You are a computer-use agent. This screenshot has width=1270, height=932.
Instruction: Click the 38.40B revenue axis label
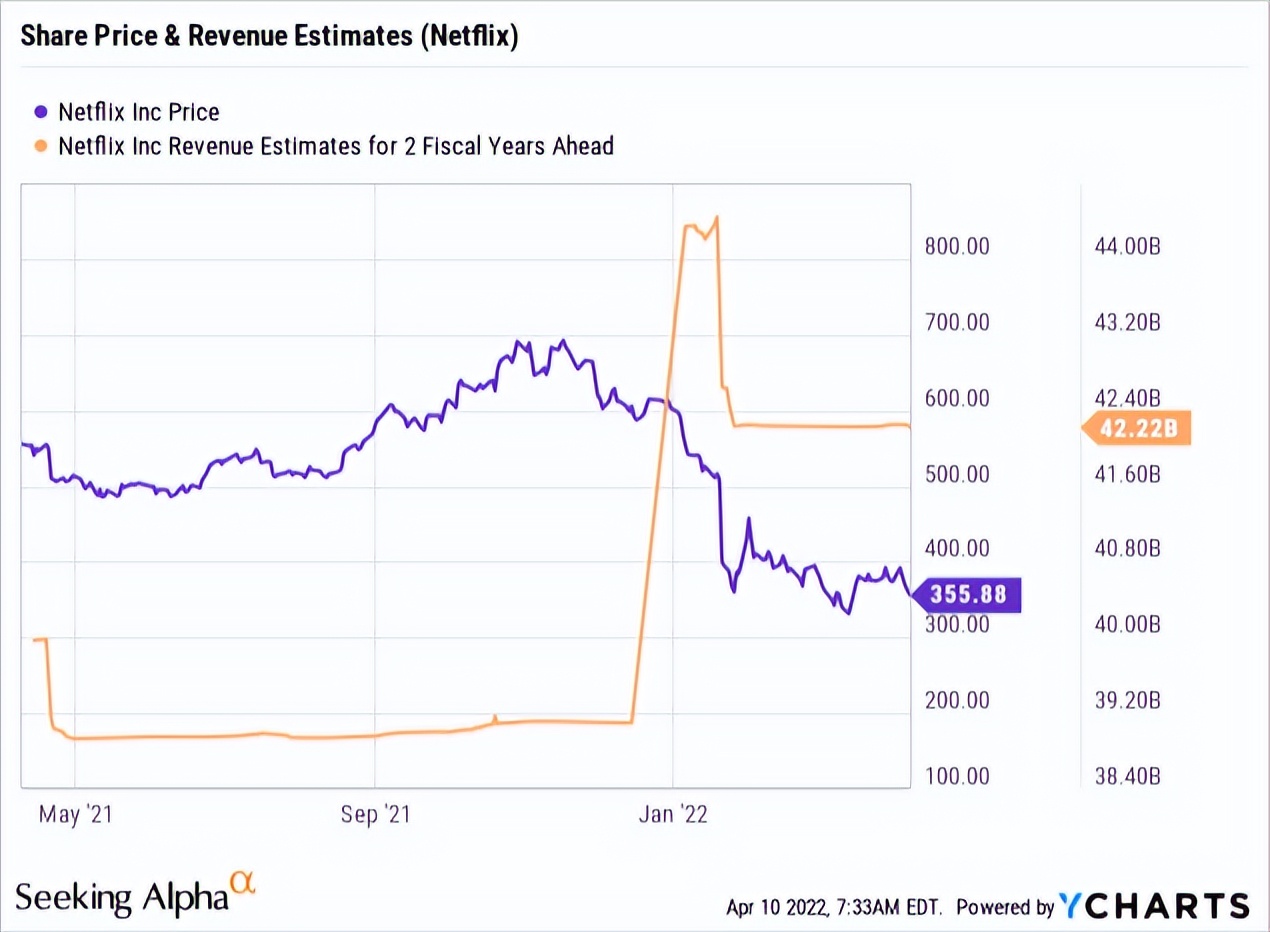[x=1126, y=776]
